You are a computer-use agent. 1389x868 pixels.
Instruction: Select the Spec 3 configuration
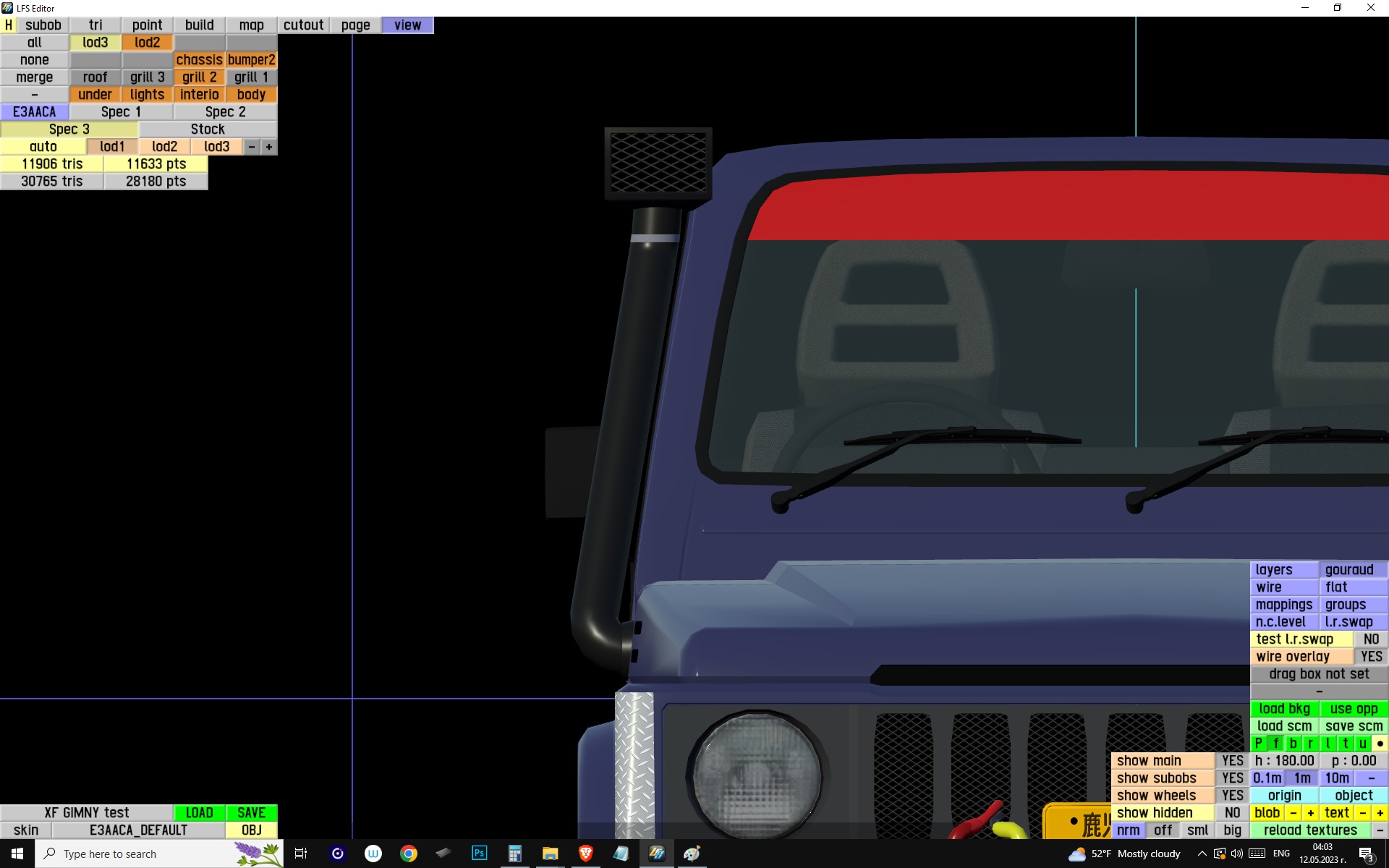click(x=69, y=129)
